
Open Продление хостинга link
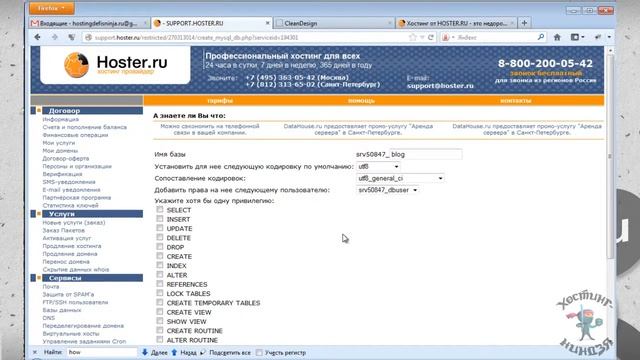click(x=72, y=246)
